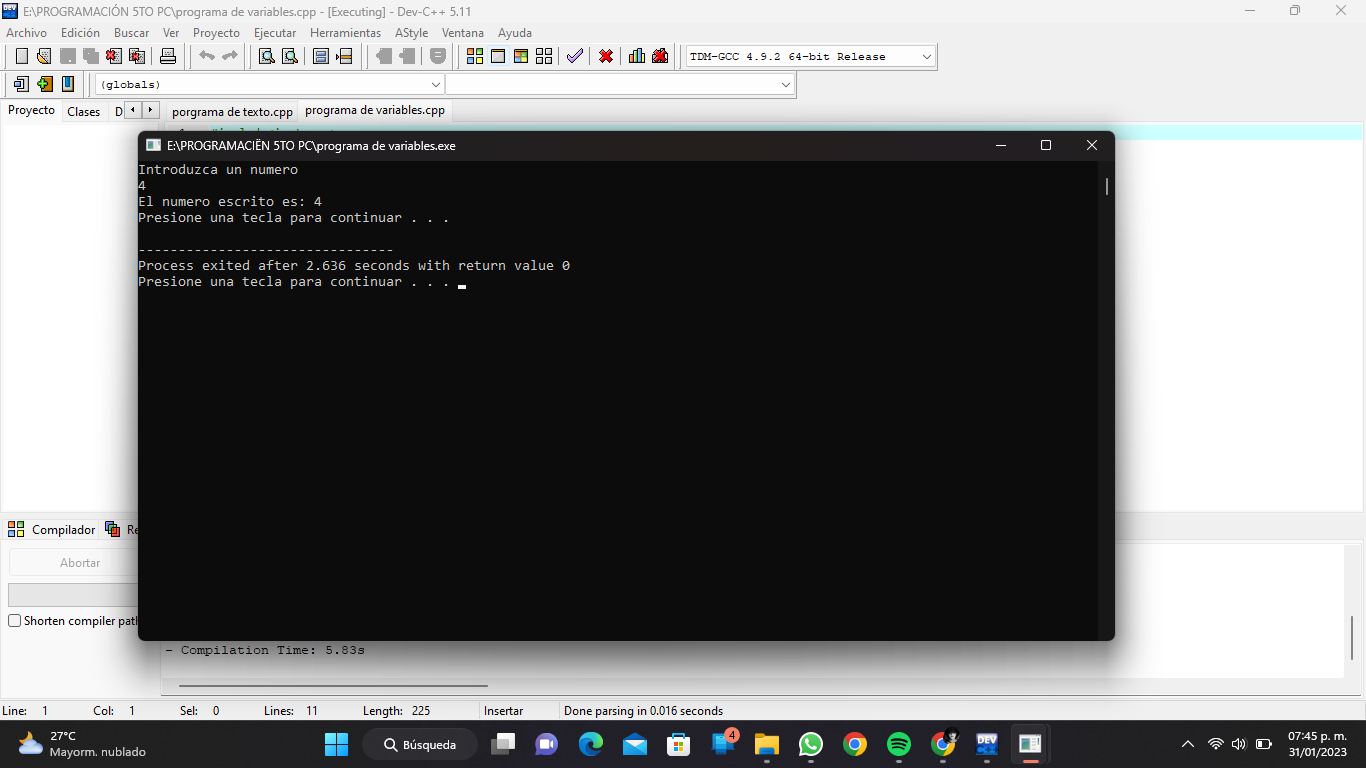Click the Compile icon with colored squares

[475, 56]
